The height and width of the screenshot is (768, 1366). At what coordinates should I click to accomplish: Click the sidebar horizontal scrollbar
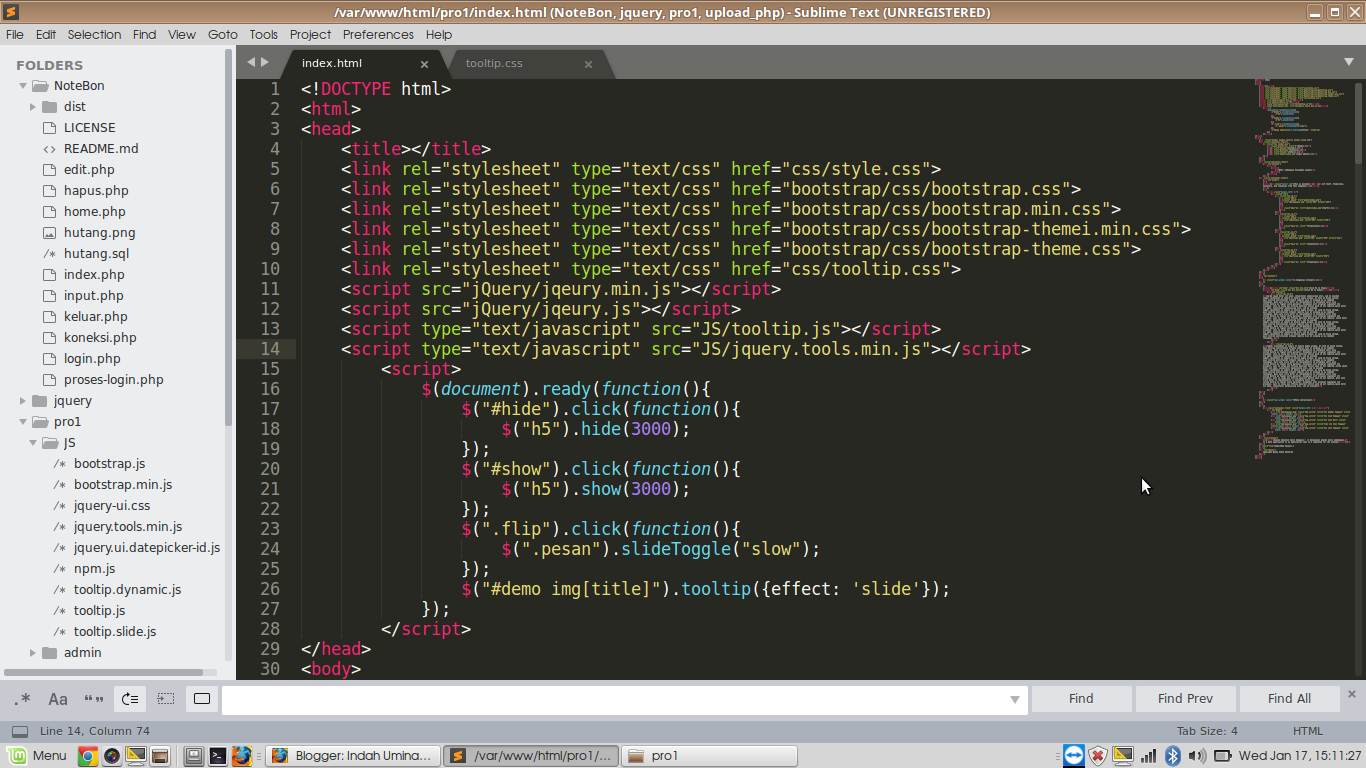(103, 673)
